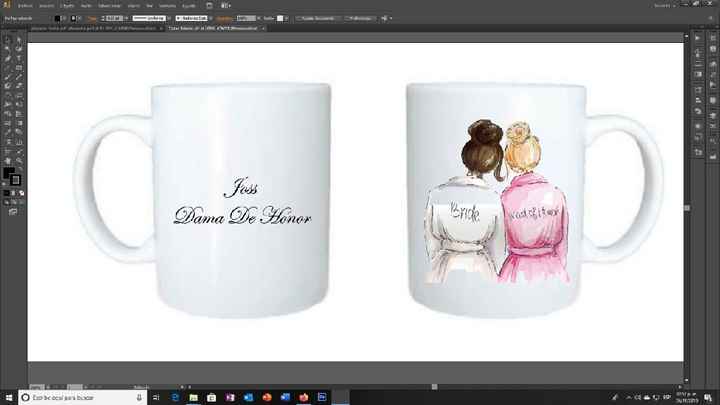Click the stroke weight input field
The image size is (720, 405).
115,18
